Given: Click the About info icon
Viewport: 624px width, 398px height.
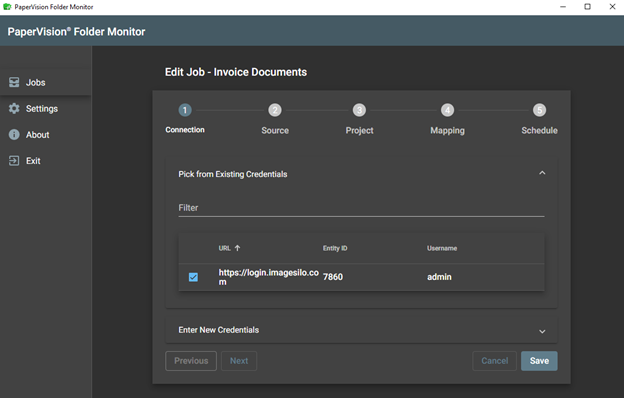Looking at the screenshot, I should [x=14, y=135].
